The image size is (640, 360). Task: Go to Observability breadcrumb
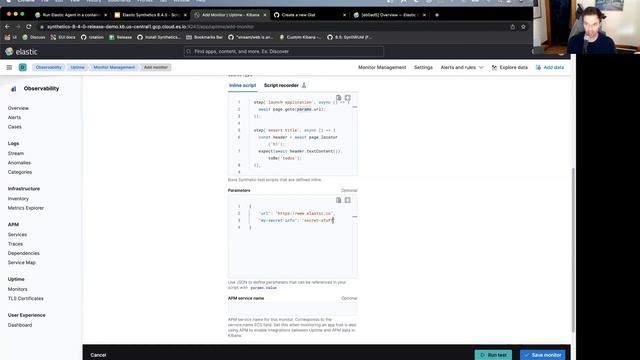tap(48, 67)
